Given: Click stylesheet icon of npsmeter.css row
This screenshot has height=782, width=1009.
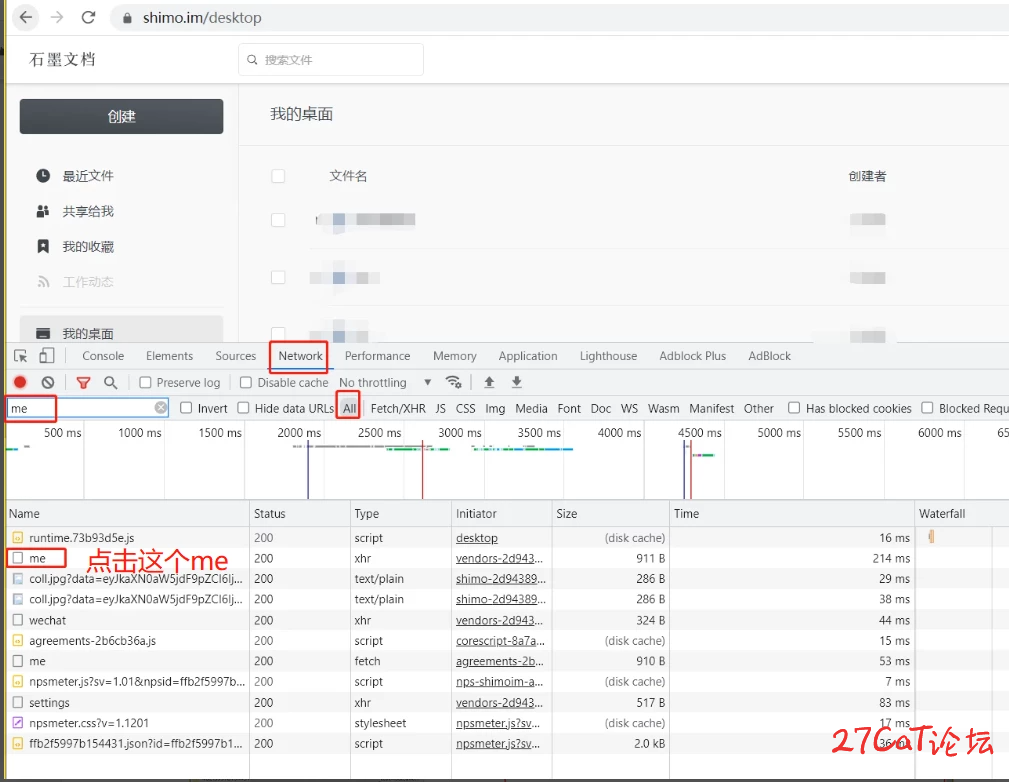Looking at the screenshot, I should pyautogui.click(x=17, y=723).
